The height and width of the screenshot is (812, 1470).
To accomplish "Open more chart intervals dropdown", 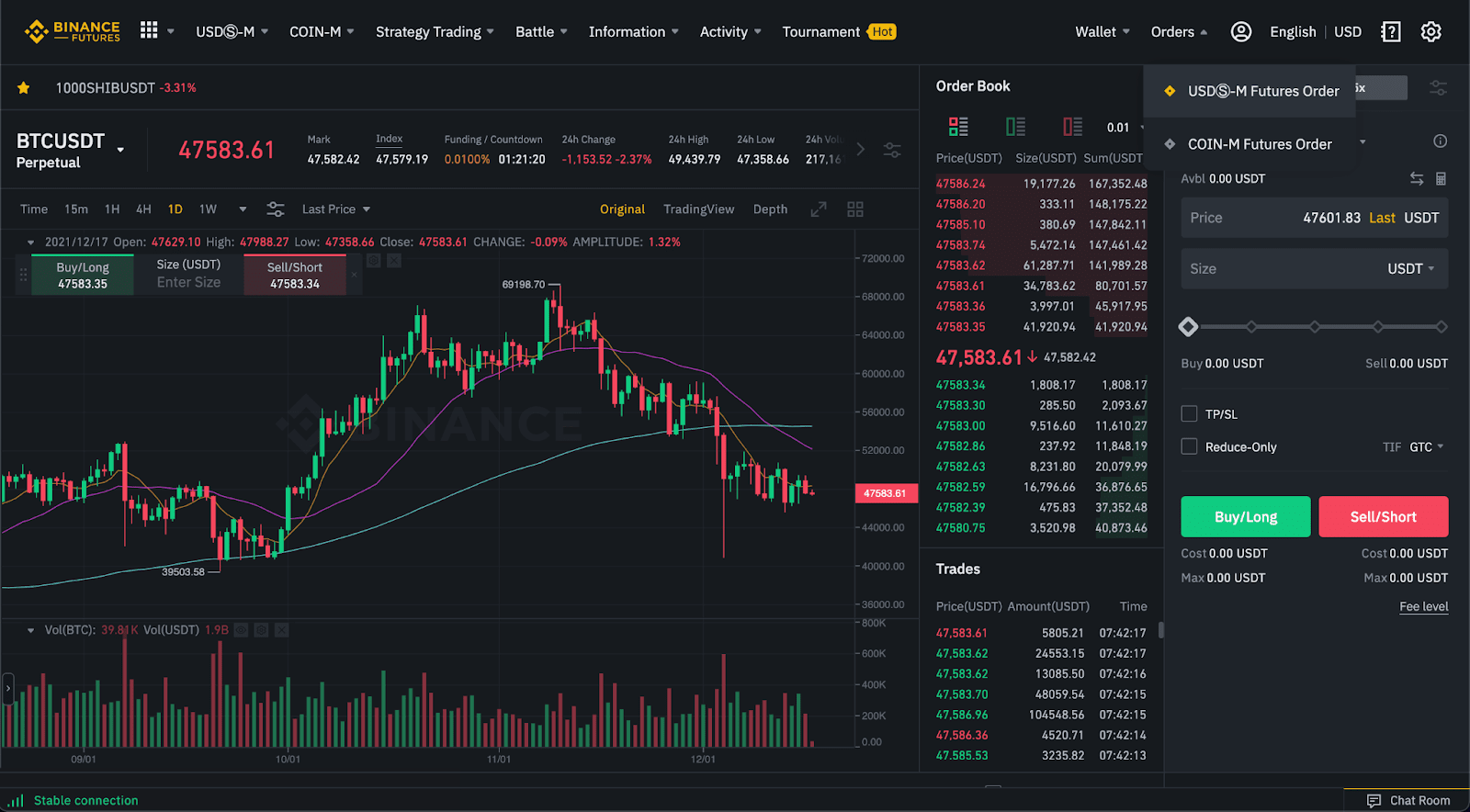I will (243, 209).
